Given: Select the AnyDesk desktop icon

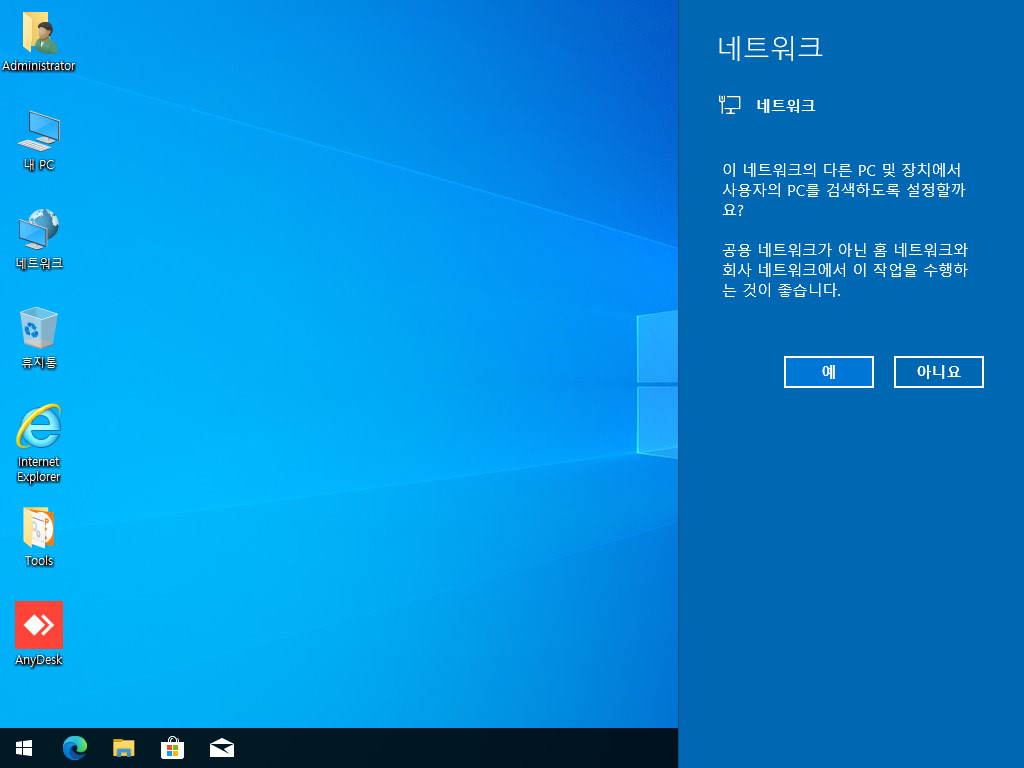Looking at the screenshot, I should (39, 633).
